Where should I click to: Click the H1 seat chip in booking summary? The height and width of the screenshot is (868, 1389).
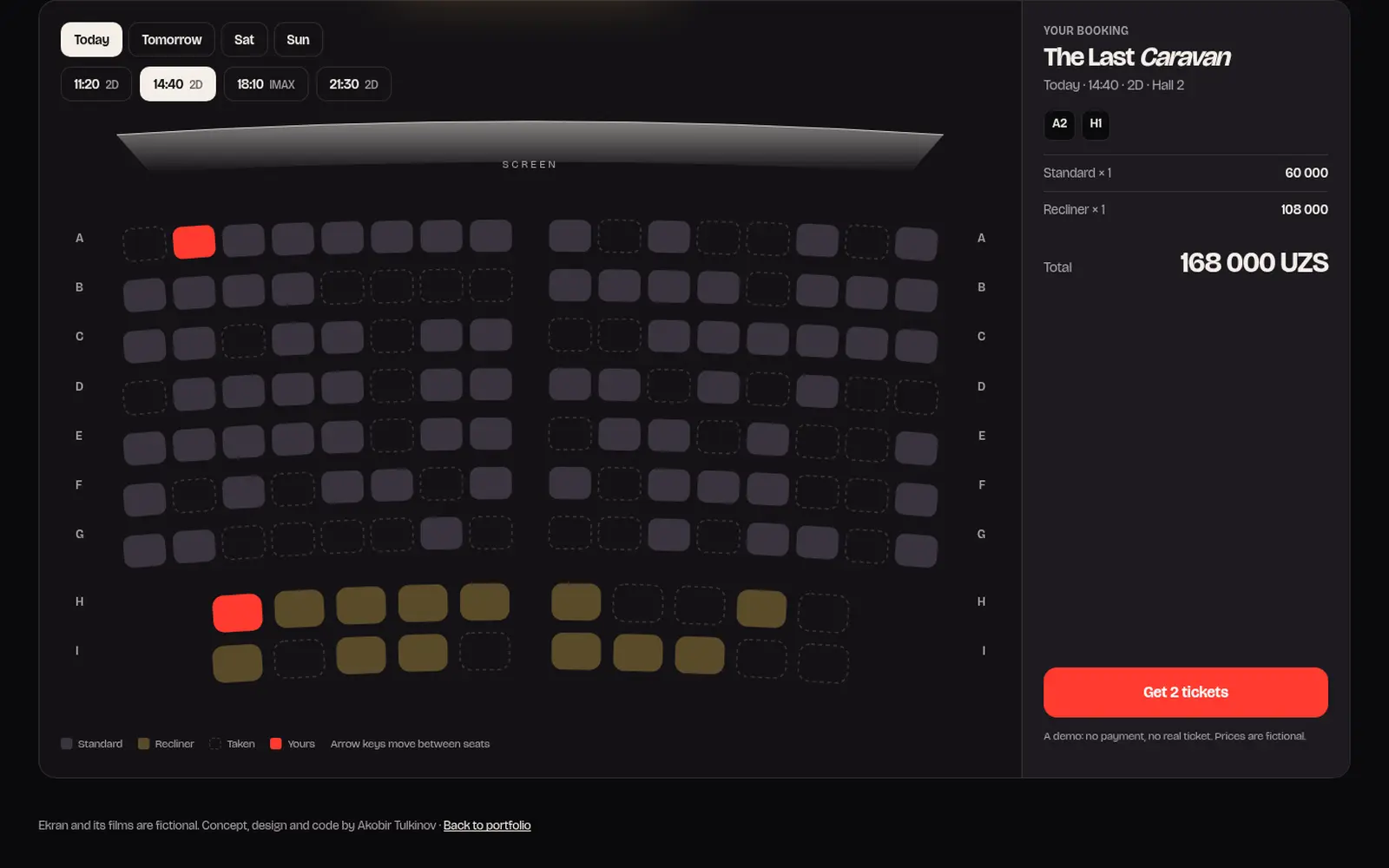1096,124
